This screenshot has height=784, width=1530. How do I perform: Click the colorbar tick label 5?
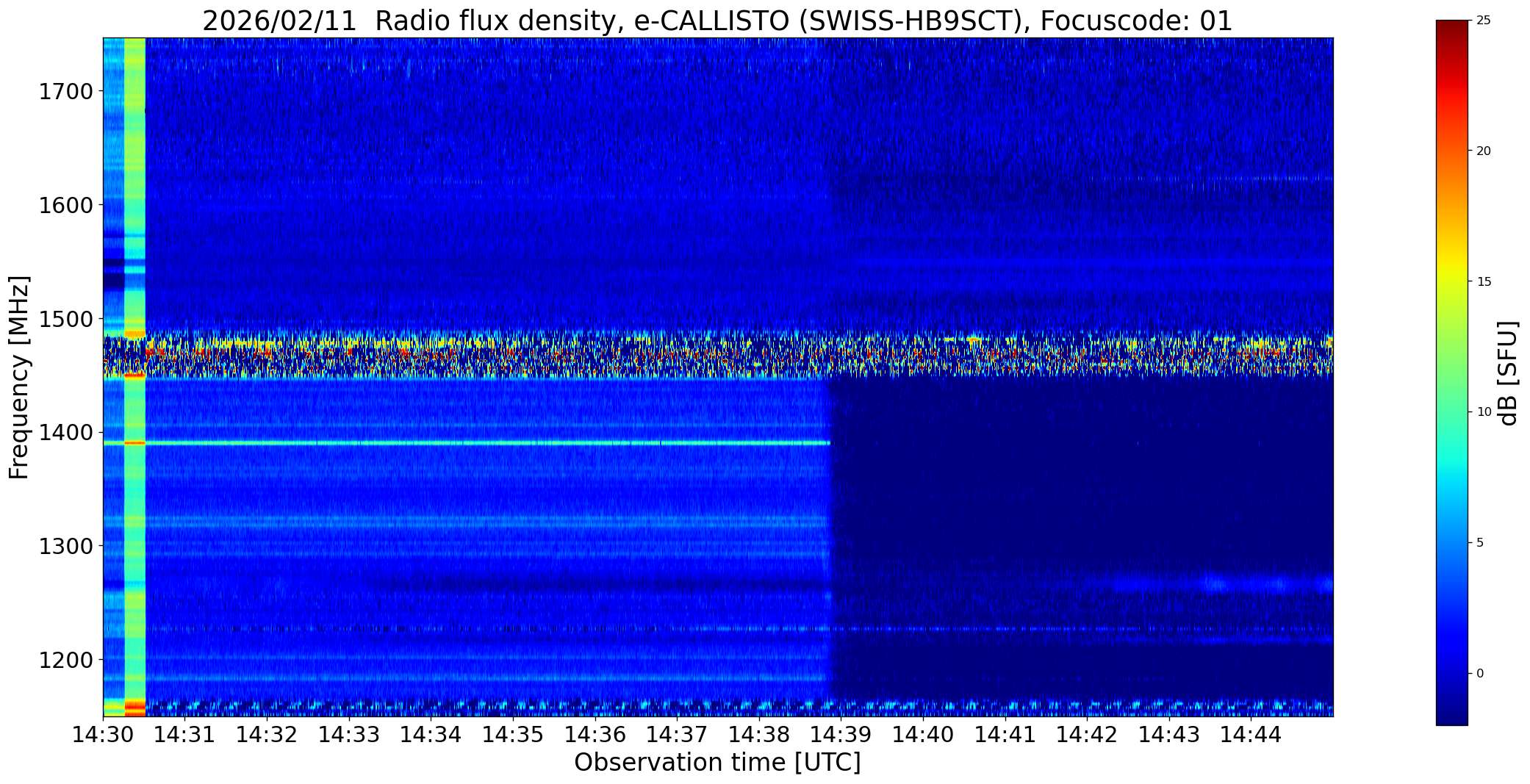click(x=1480, y=543)
